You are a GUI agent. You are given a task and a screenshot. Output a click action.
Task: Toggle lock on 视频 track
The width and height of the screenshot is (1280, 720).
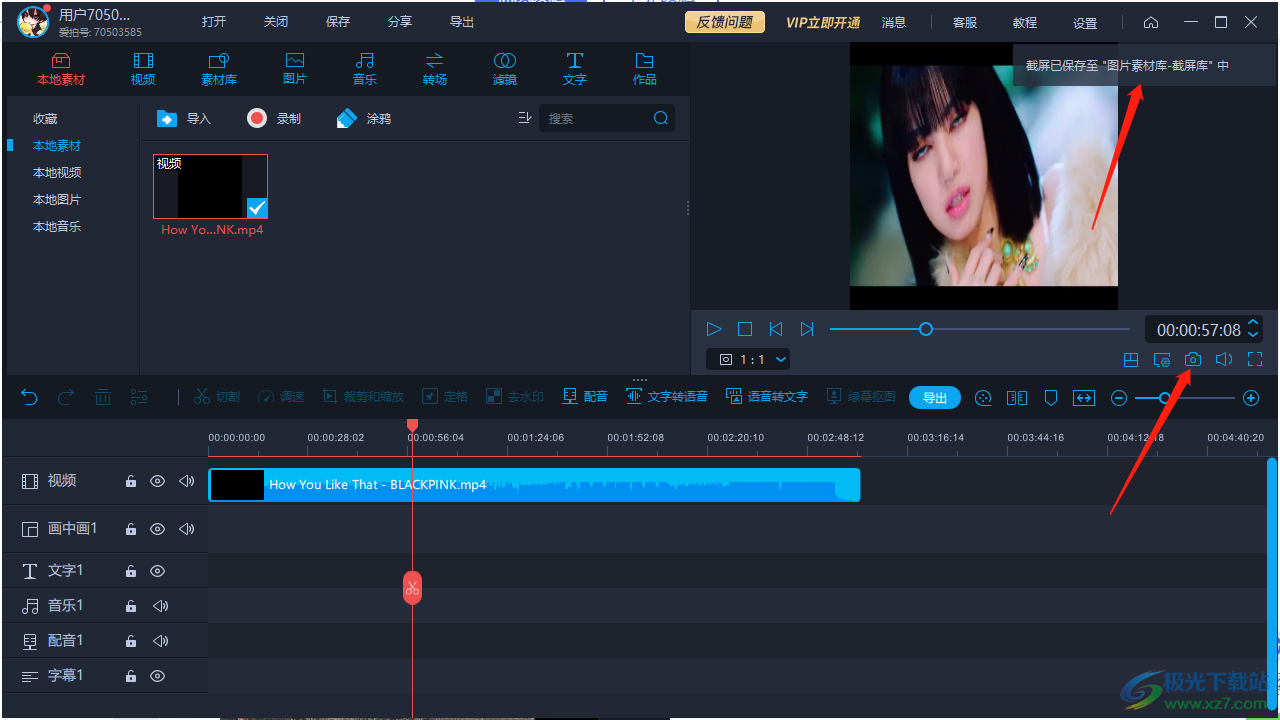pos(130,481)
